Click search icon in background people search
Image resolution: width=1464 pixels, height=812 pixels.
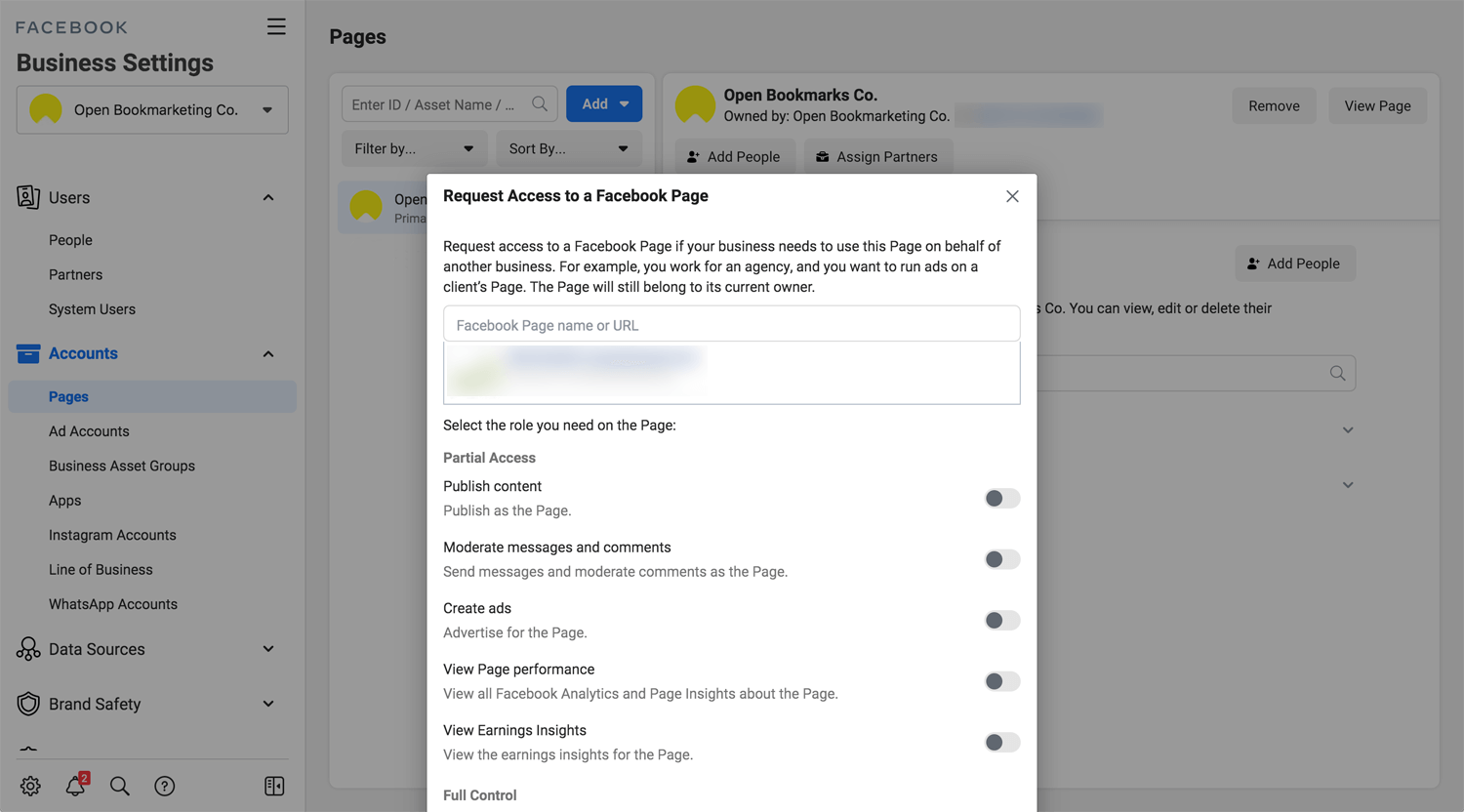tap(1337, 373)
